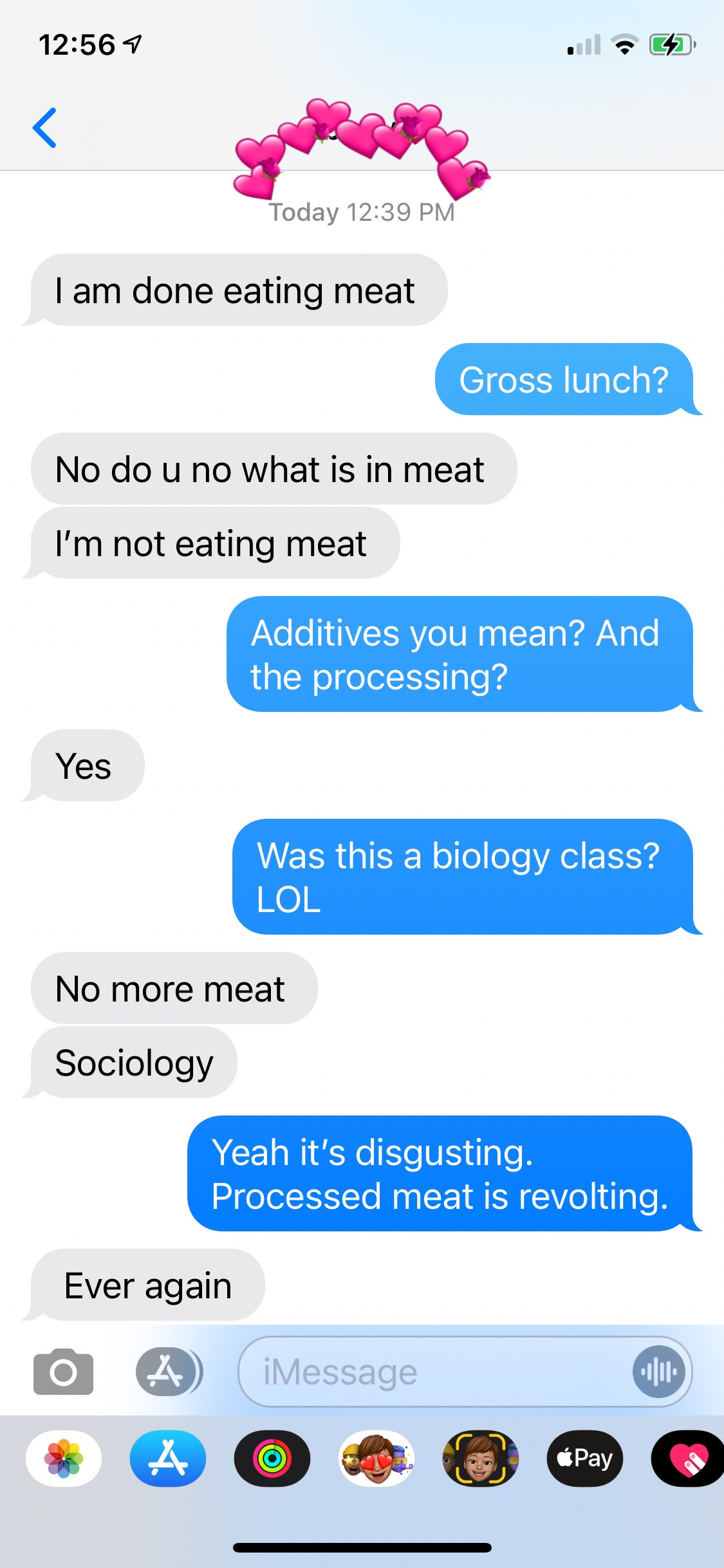Tap the blue back chevron
The image size is (724, 1568).
[x=44, y=127]
